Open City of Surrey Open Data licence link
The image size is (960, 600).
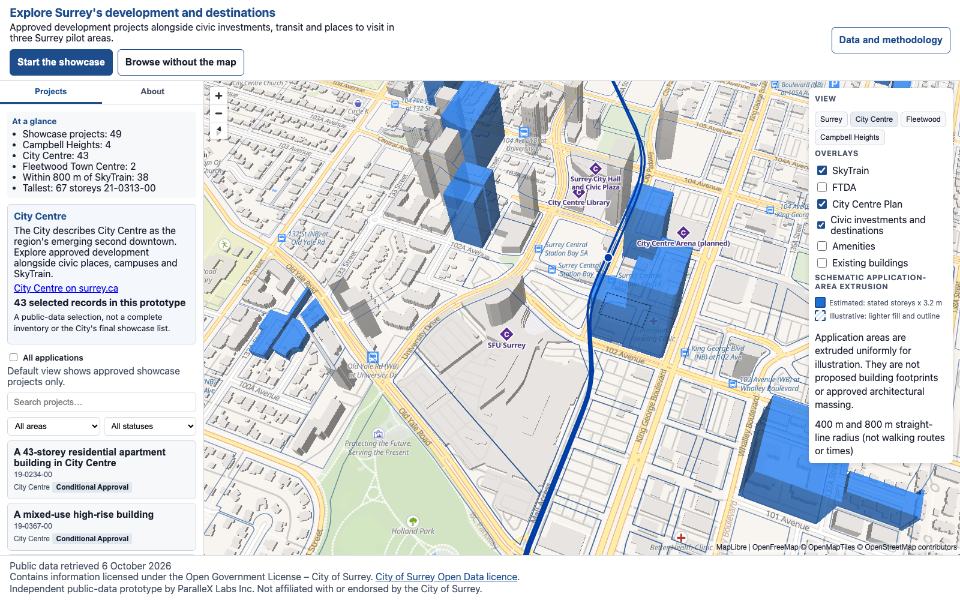point(446,577)
